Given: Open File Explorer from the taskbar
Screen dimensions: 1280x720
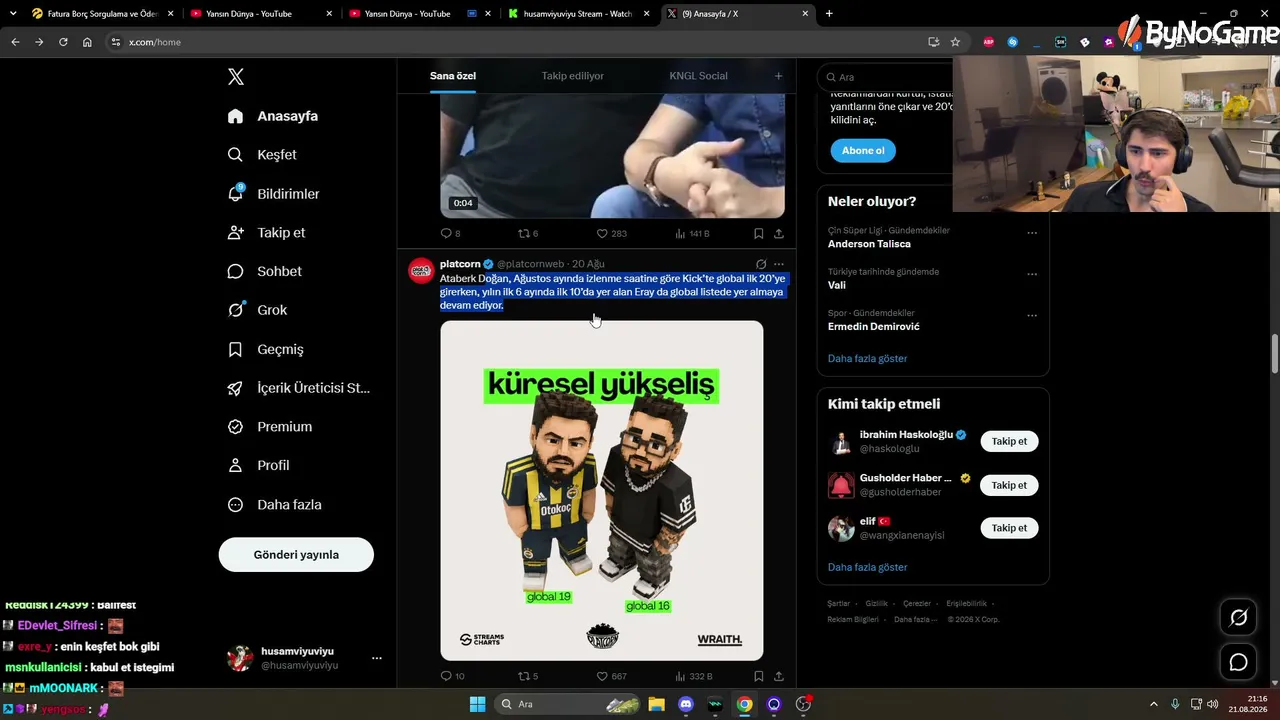Looking at the screenshot, I should click(656, 704).
